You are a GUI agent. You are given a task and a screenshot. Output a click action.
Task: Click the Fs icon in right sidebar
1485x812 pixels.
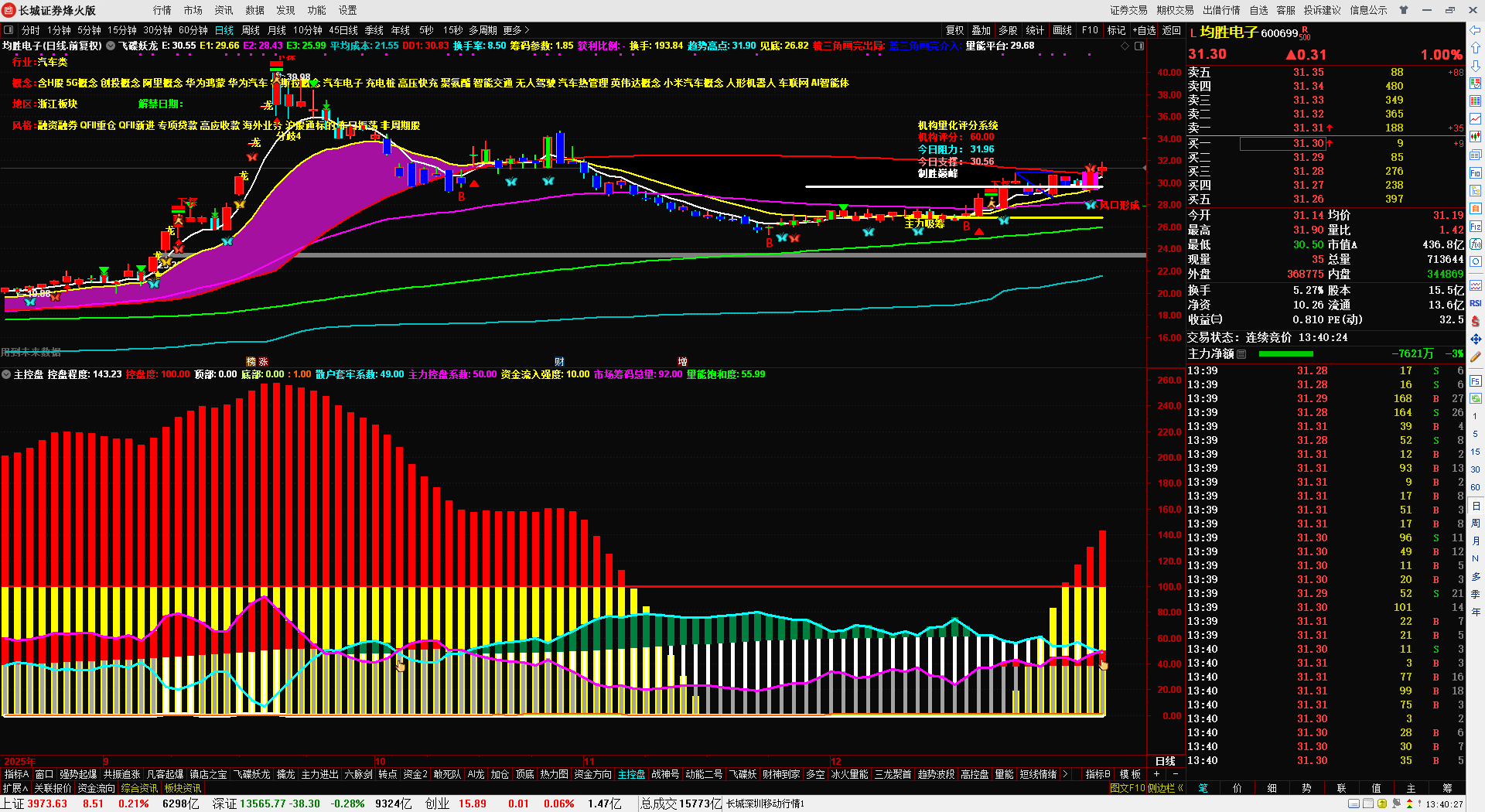click(1476, 380)
